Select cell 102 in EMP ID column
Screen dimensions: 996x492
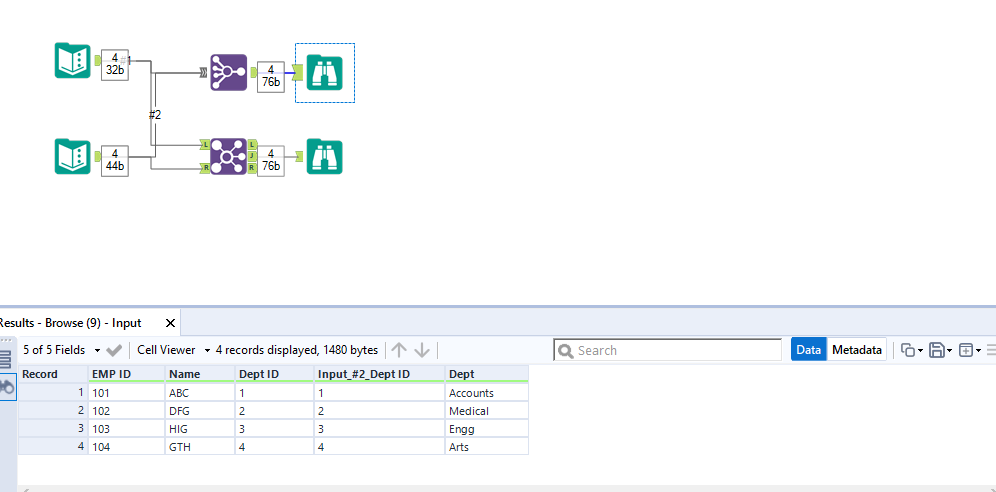click(x=126, y=411)
